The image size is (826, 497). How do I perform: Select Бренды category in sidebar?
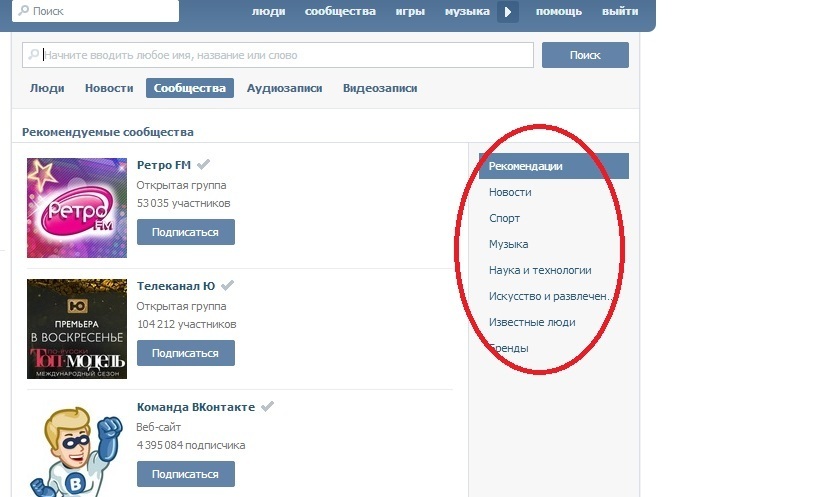point(508,348)
